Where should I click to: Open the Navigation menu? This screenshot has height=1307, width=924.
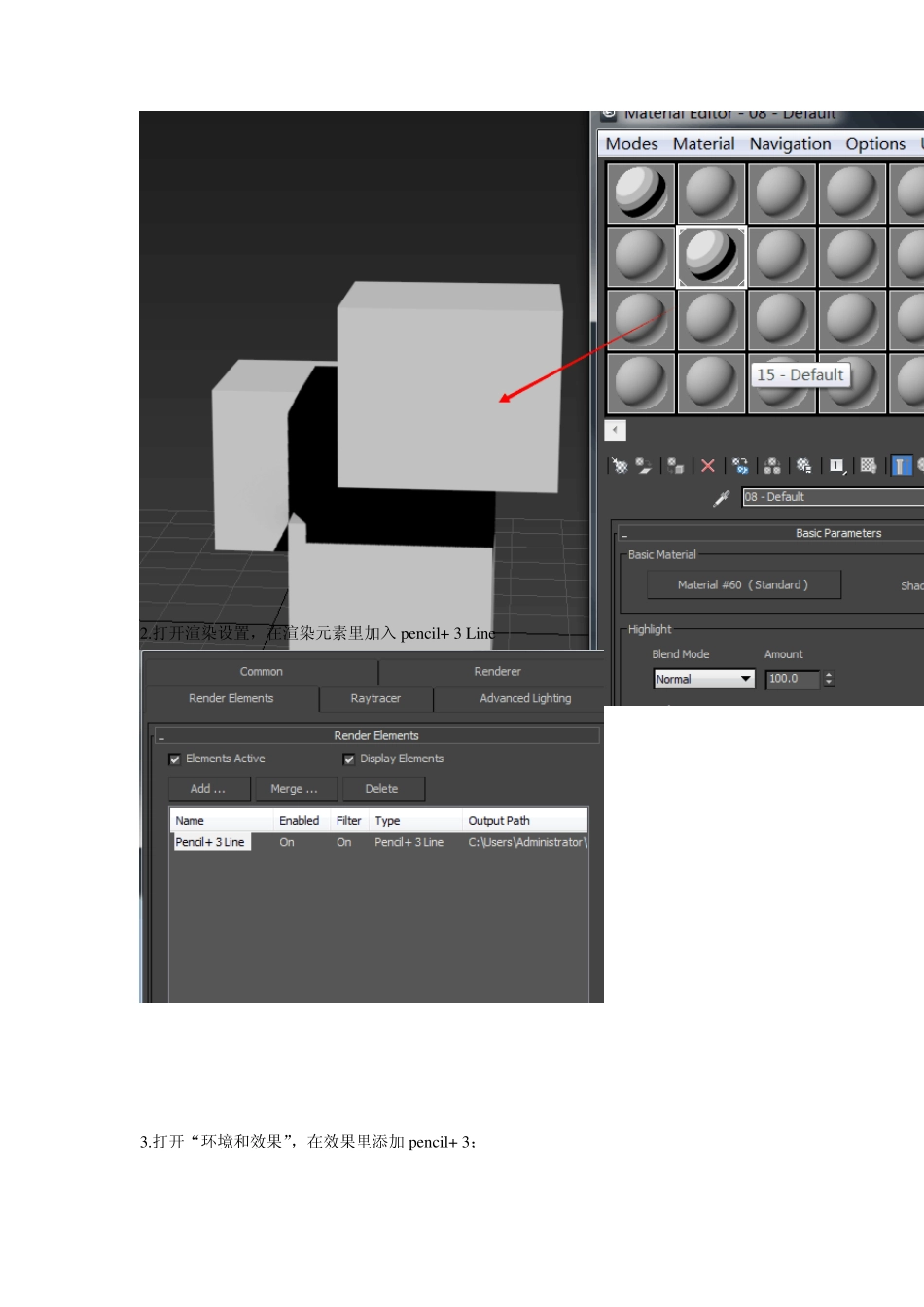coord(791,144)
